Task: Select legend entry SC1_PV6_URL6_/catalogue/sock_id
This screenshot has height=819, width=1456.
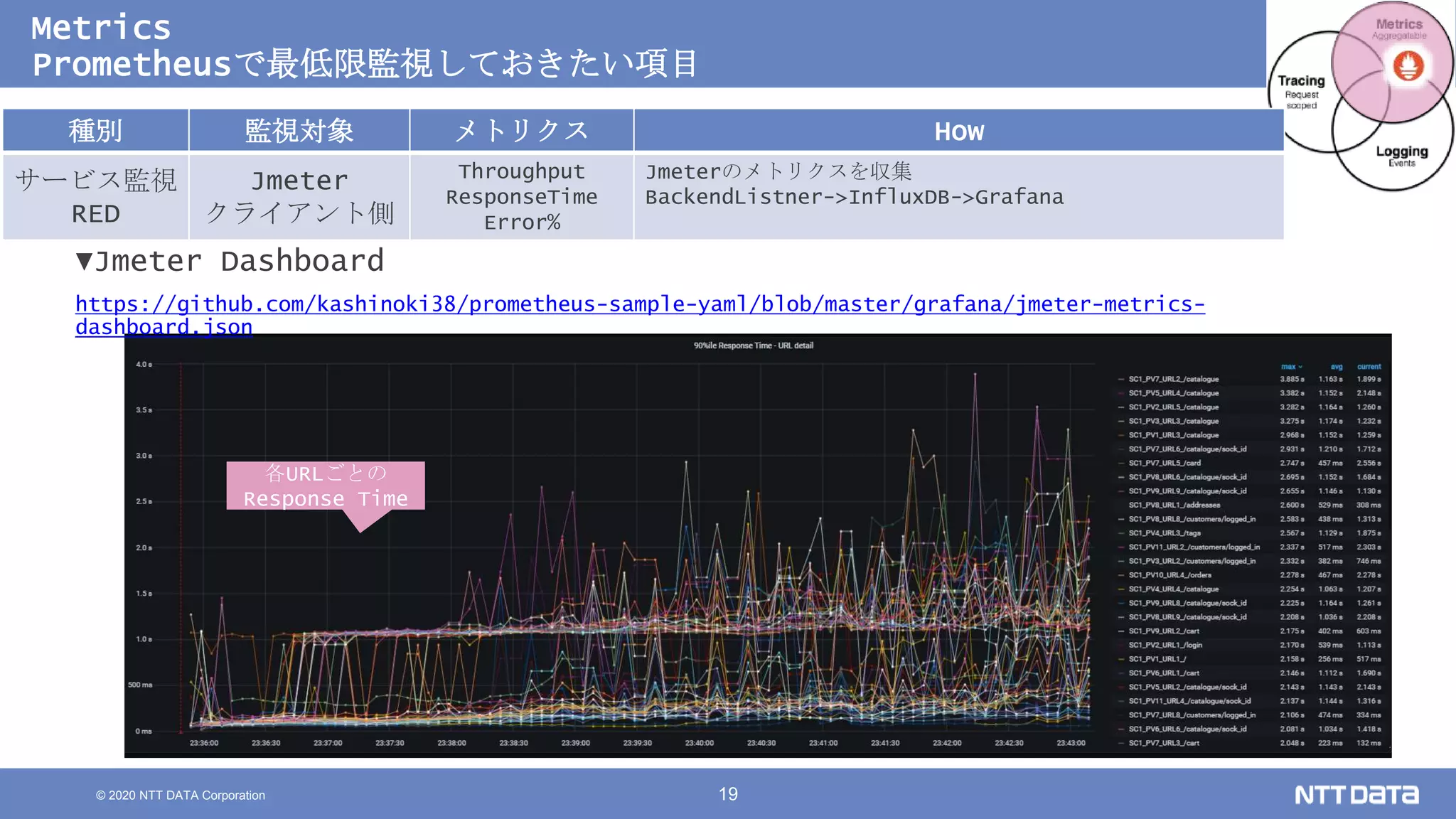Action: [1187, 729]
